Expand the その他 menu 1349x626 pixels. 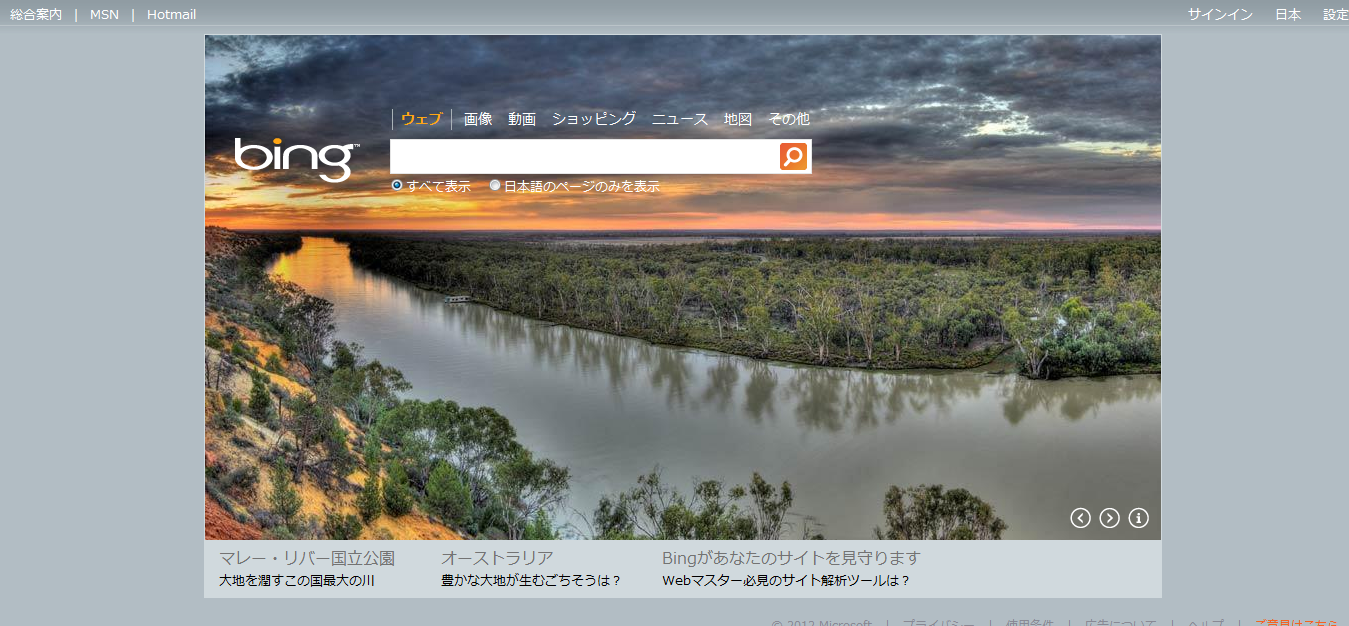pyautogui.click(x=789, y=119)
